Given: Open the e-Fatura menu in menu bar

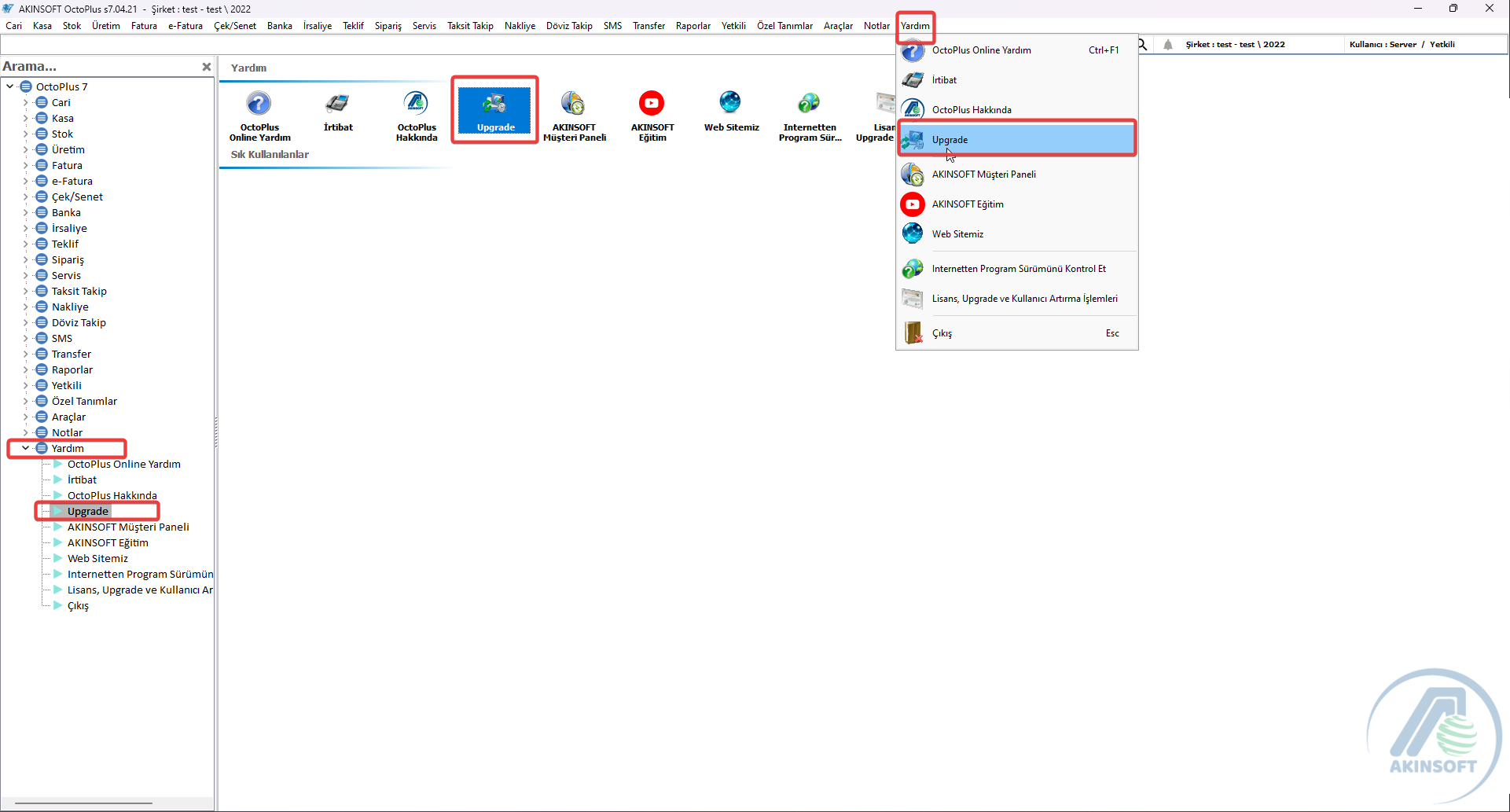Looking at the screenshot, I should (186, 26).
